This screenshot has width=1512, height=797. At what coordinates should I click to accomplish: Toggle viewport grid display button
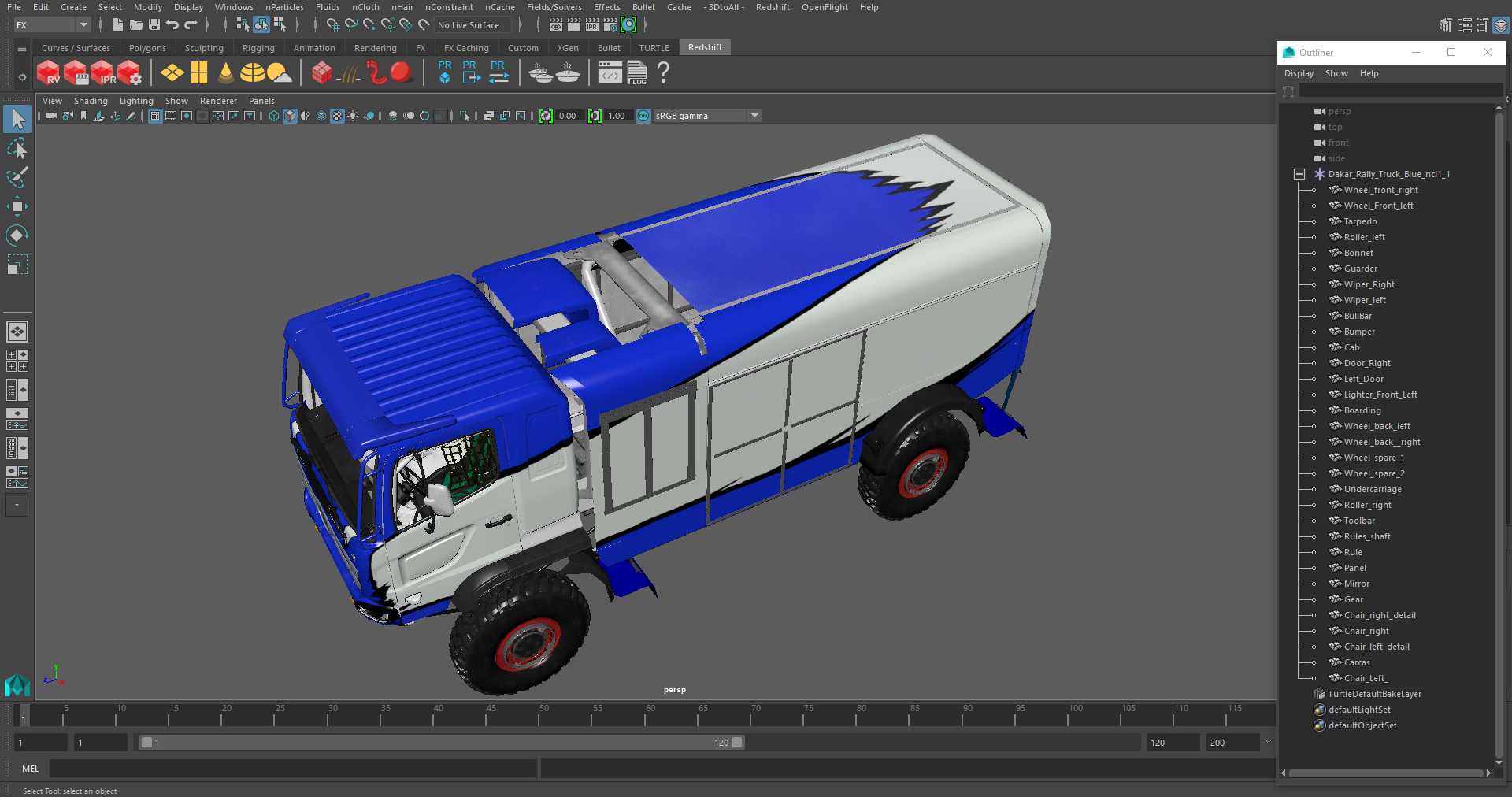click(x=155, y=116)
